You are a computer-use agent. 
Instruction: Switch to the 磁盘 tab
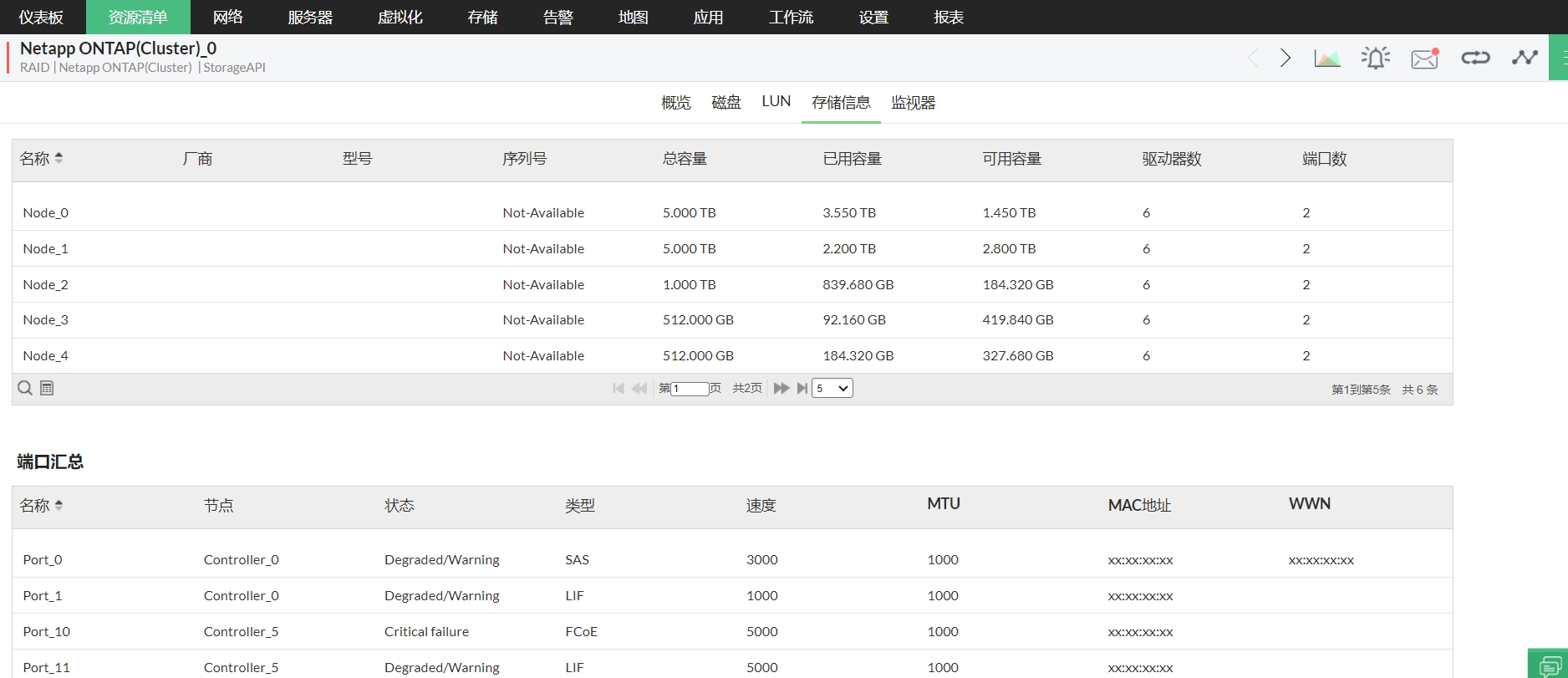725,102
